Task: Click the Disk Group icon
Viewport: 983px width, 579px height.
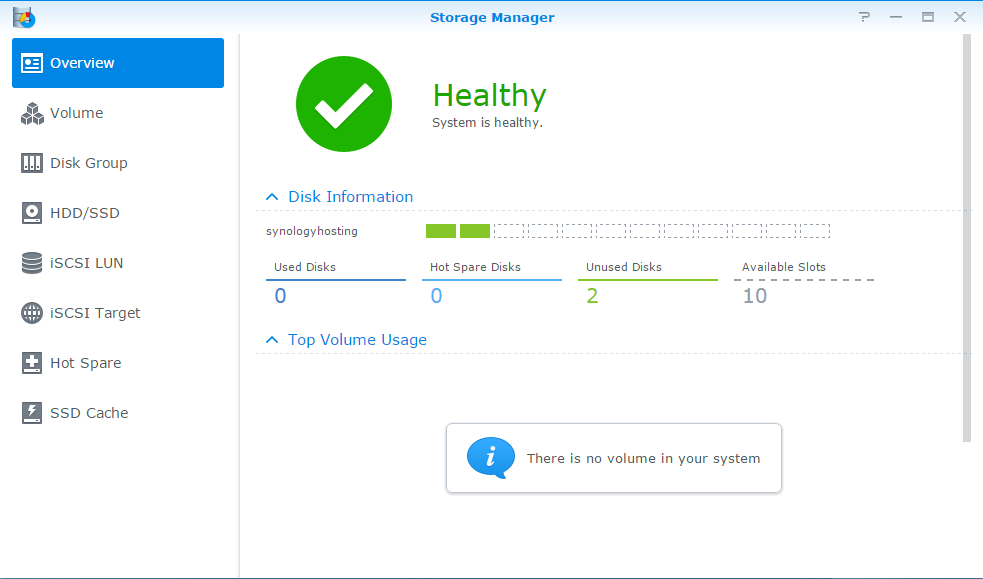Action: pos(31,163)
